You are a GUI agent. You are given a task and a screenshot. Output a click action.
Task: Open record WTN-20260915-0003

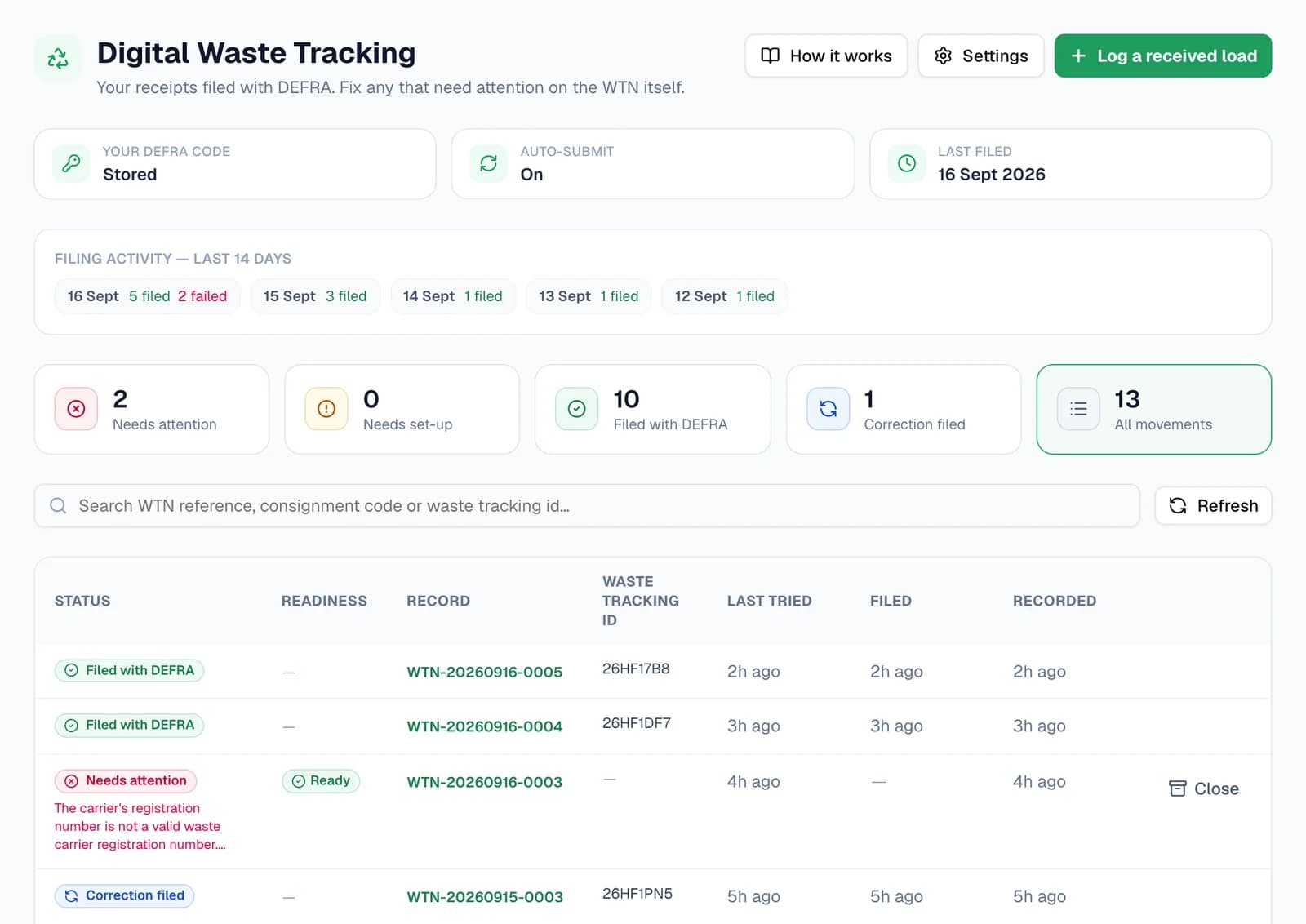[x=485, y=897]
